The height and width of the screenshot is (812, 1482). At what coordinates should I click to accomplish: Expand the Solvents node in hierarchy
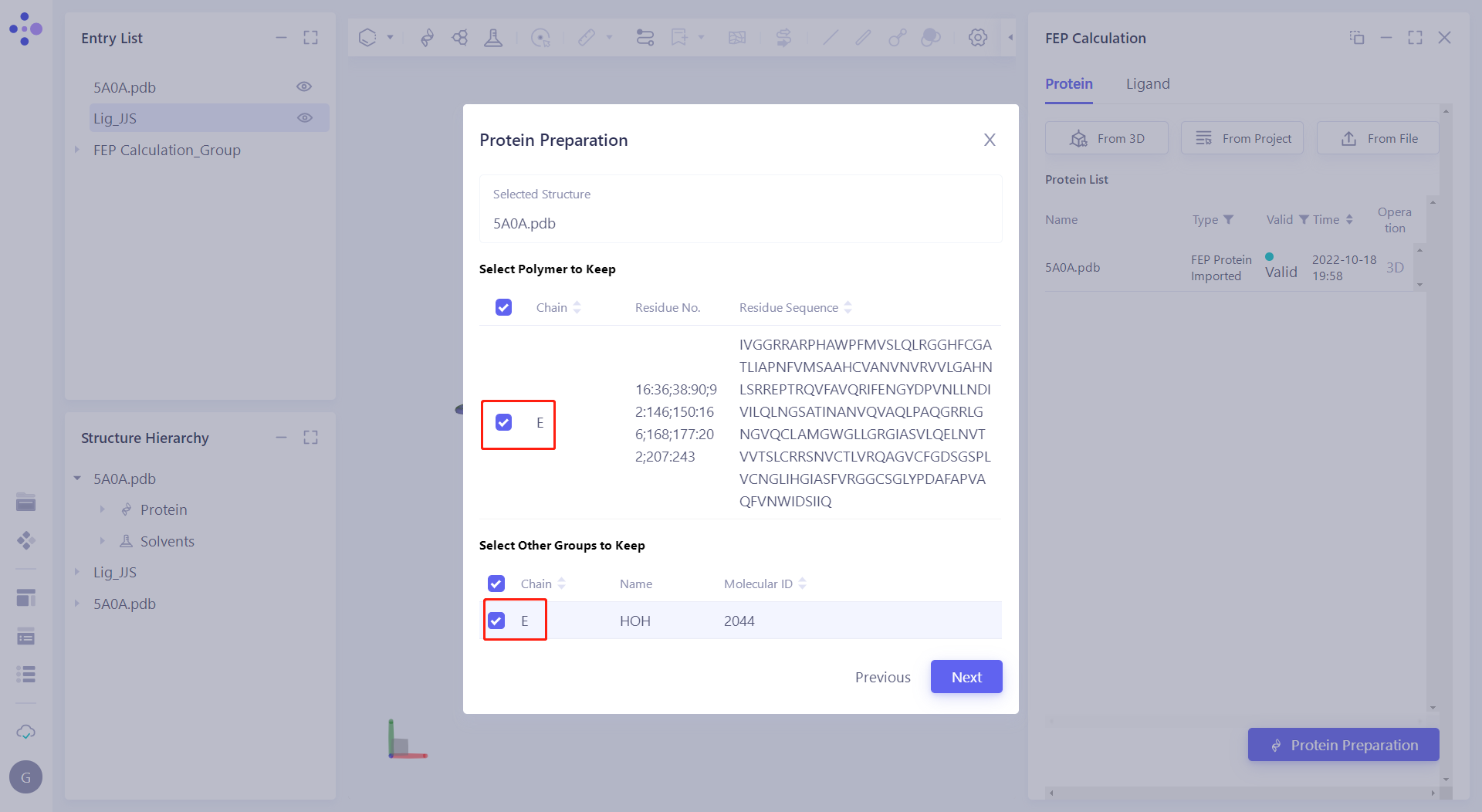pos(102,541)
